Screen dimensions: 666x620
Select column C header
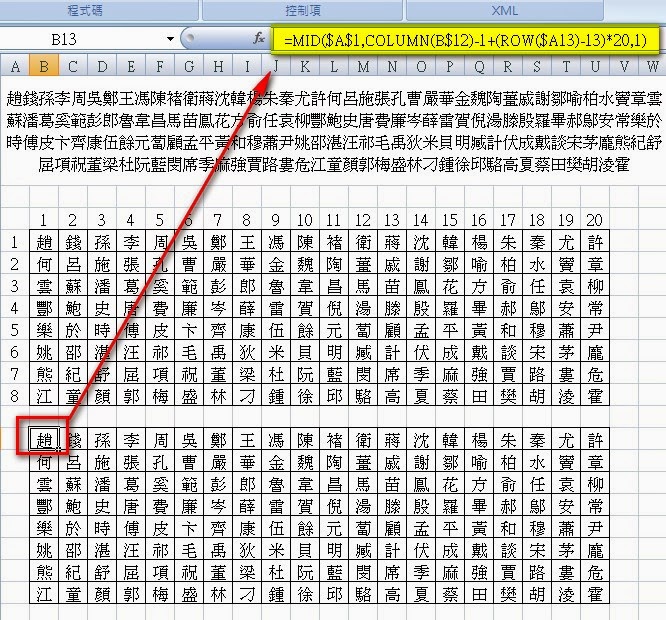73,66
